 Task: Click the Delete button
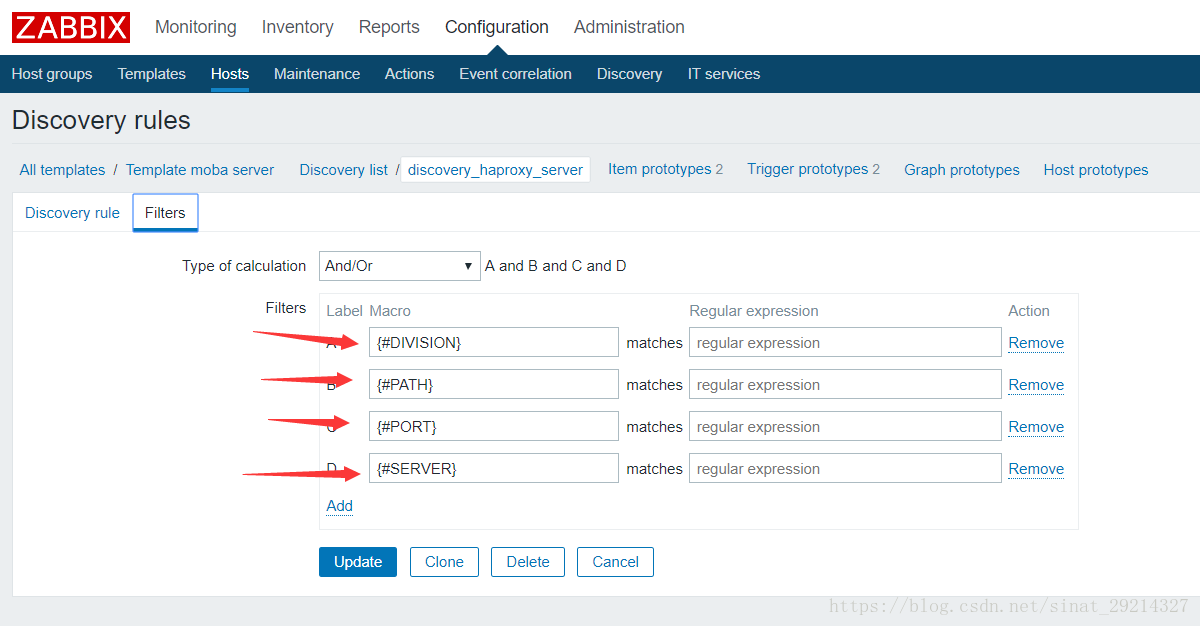(528, 562)
